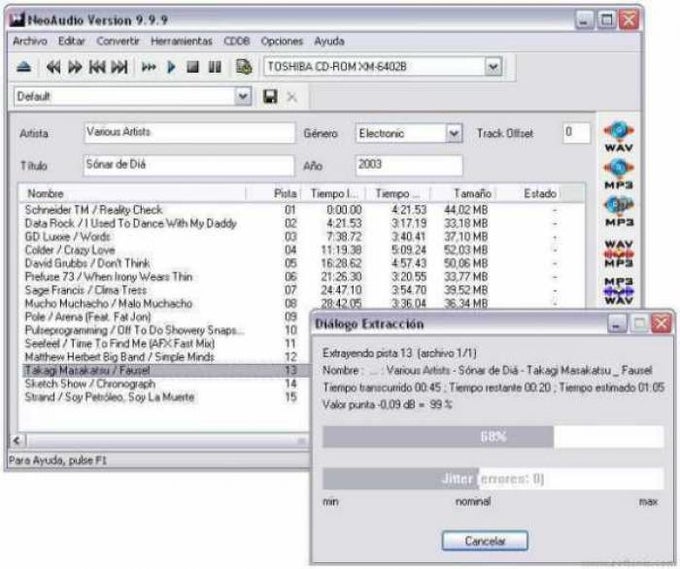
Task: Maximize the NeoAudio main window
Action: click(x=607, y=20)
